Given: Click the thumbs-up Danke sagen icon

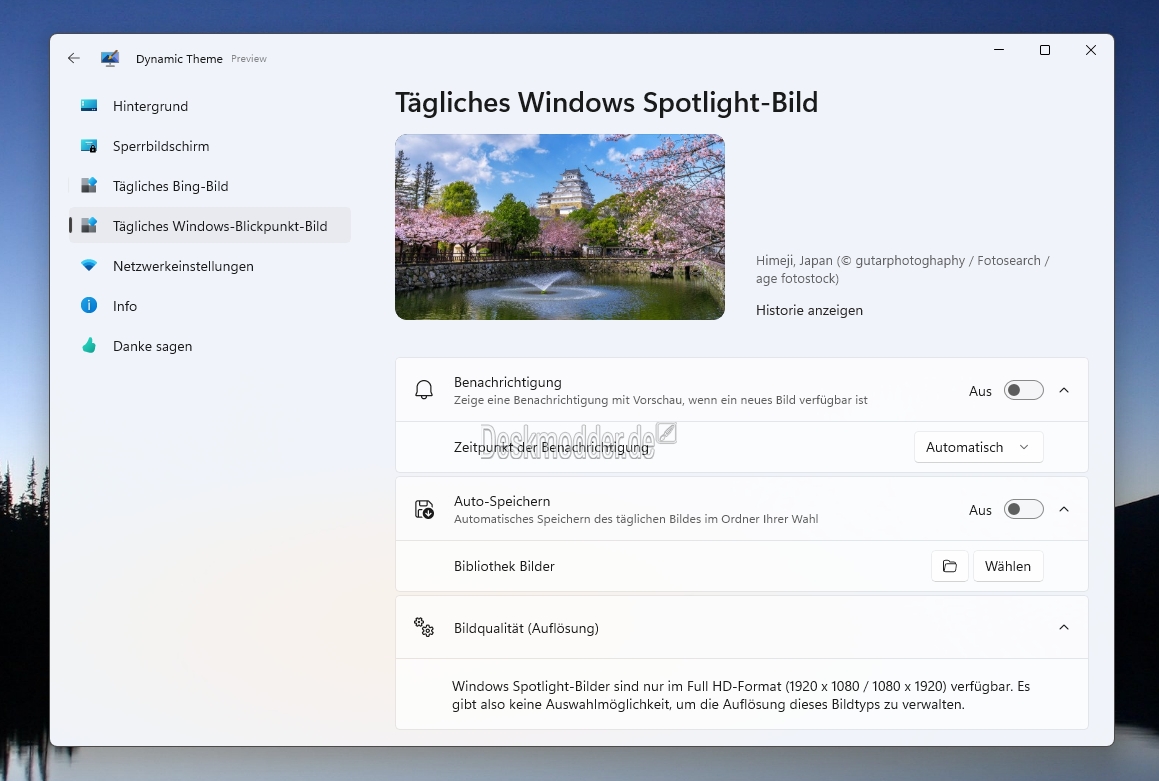Looking at the screenshot, I should point(89,345).
